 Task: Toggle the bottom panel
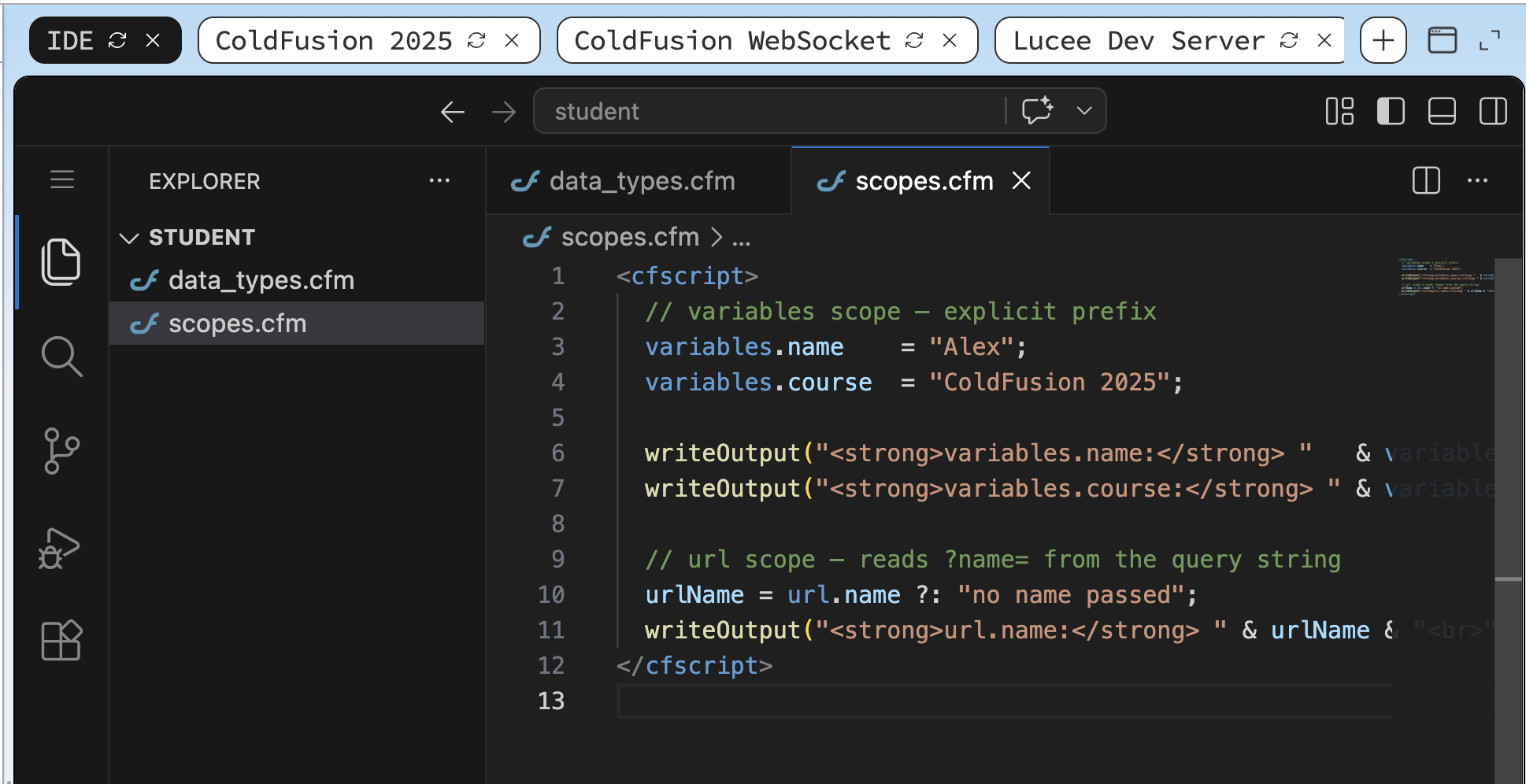[x=1442, y=111]
